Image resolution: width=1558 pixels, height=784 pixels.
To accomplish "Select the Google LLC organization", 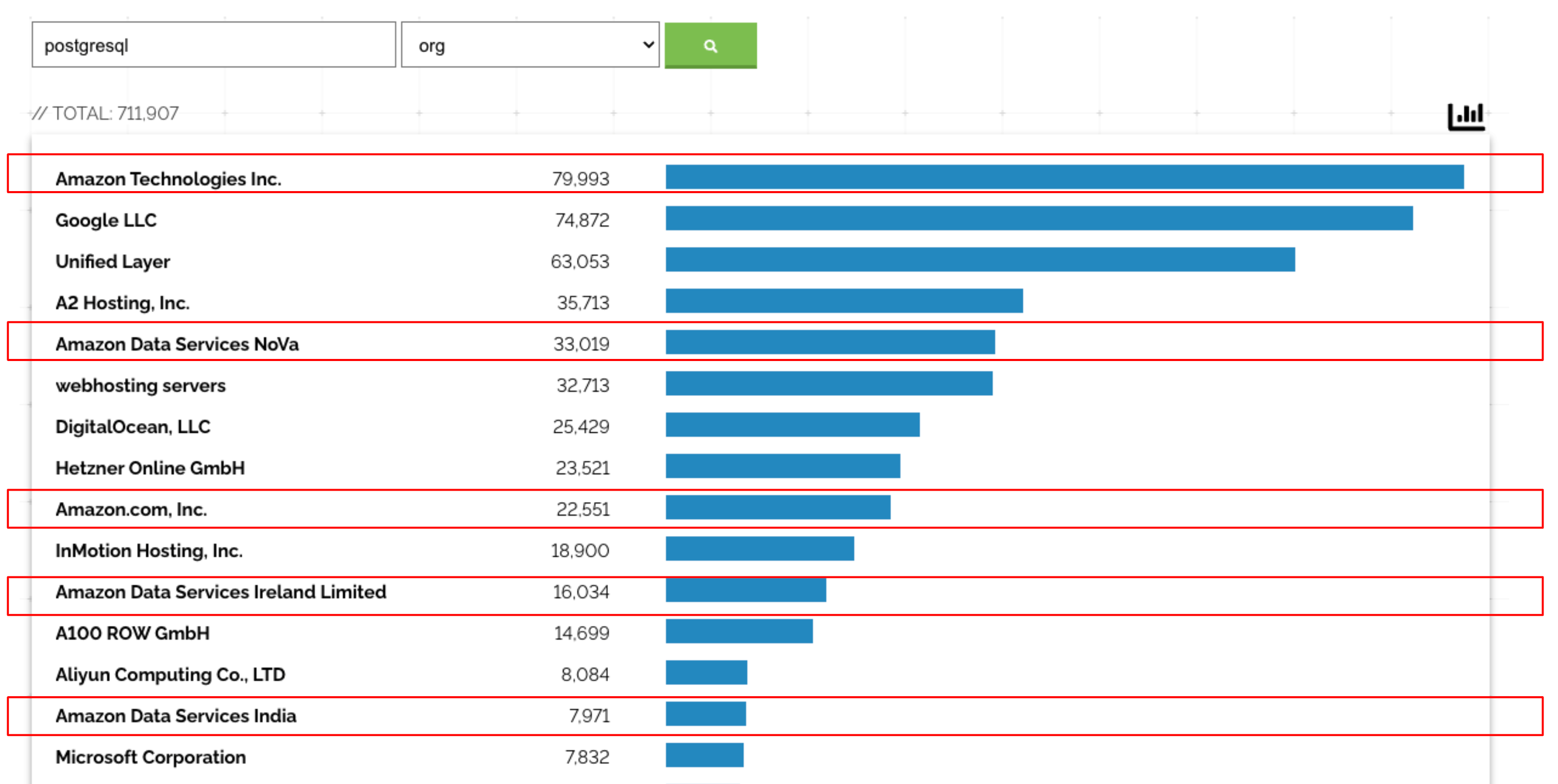I will click(106, 220).
